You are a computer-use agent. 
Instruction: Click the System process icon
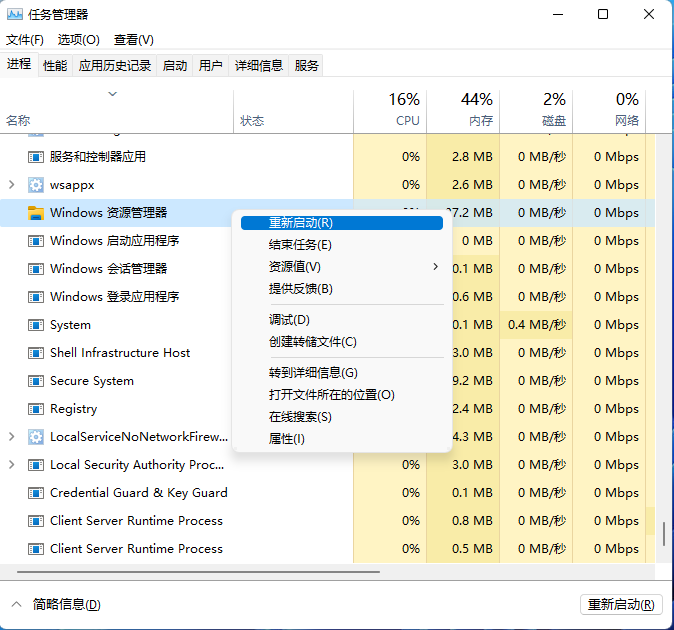36,324
